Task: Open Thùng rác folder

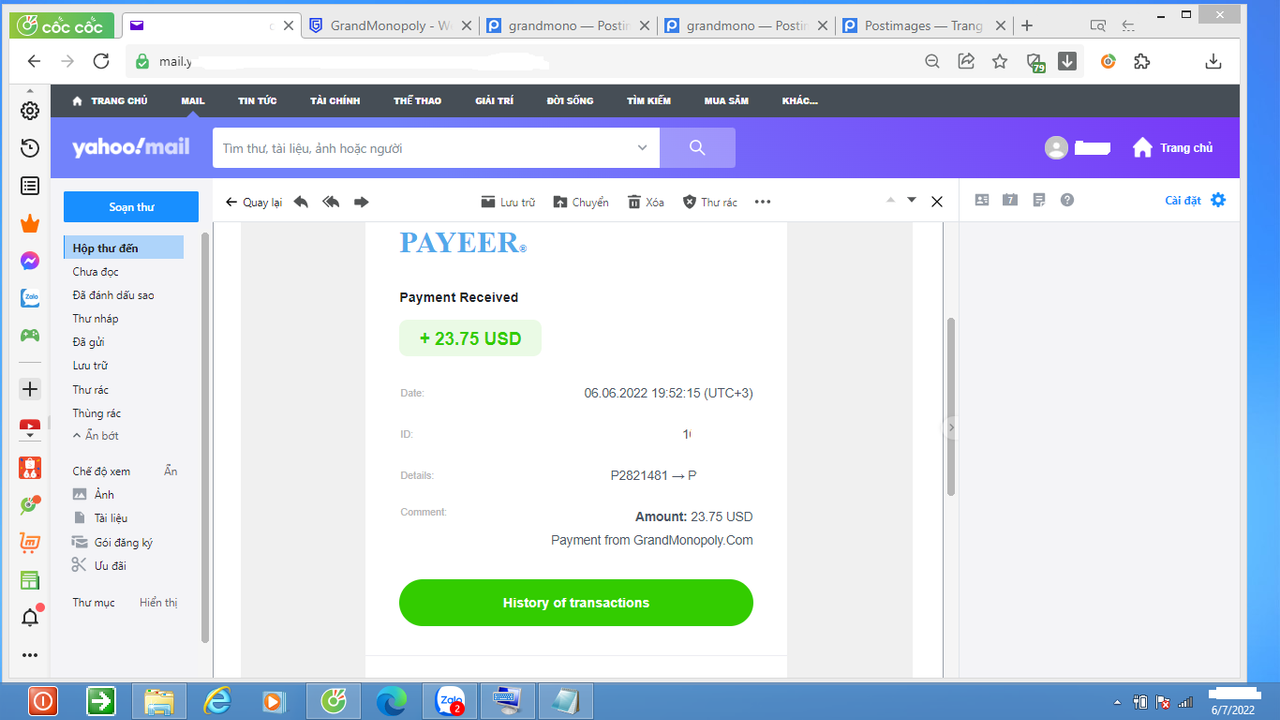Action: coord(96,413)
